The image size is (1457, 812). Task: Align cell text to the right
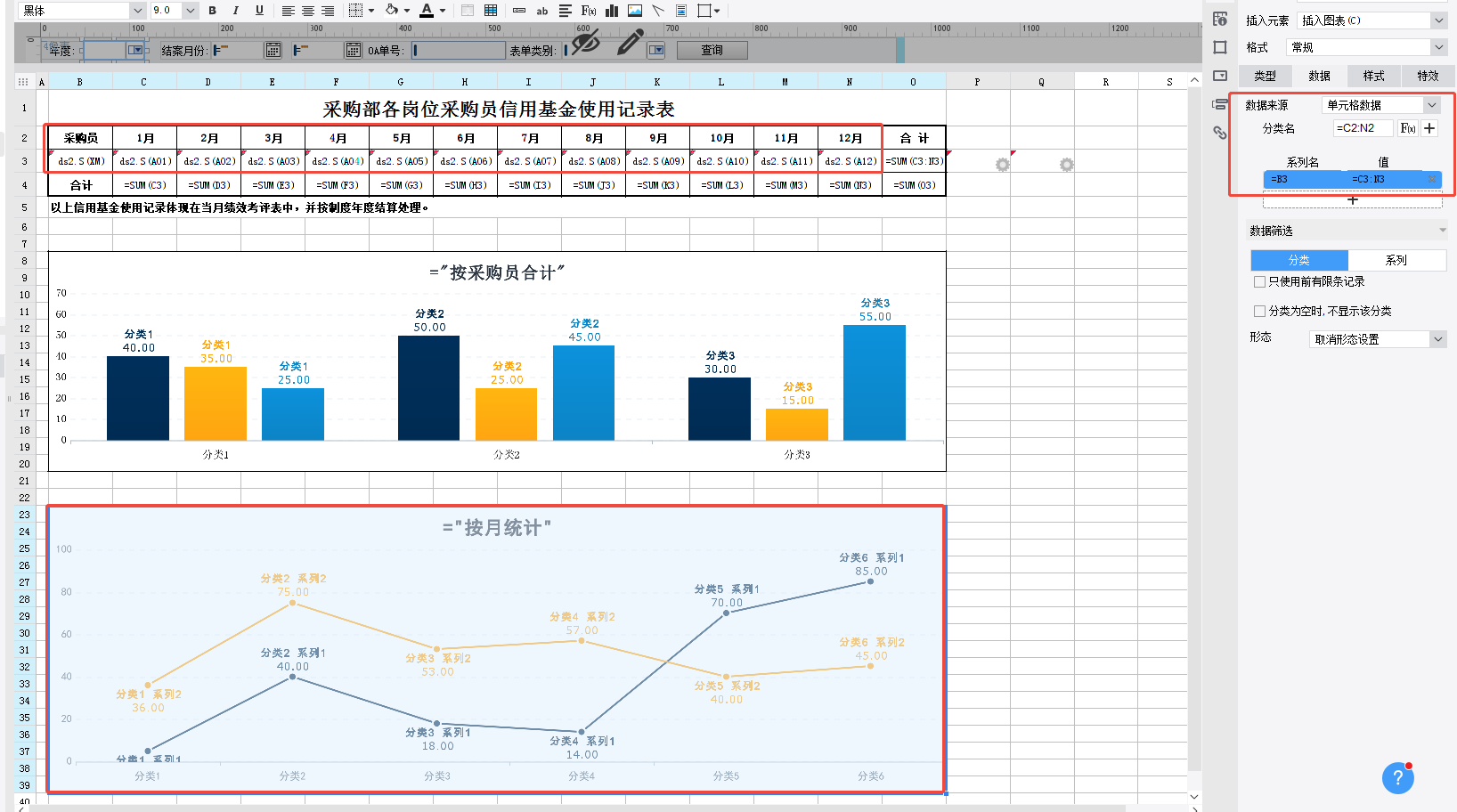pos(328,11)
